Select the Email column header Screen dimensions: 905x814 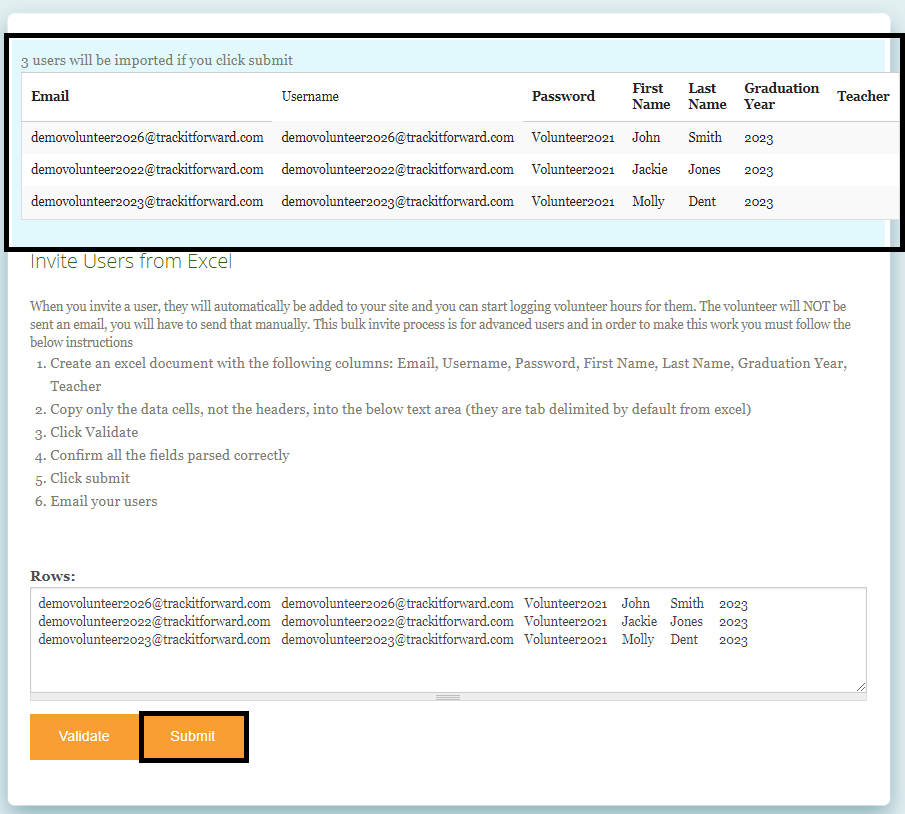point(50,96)
